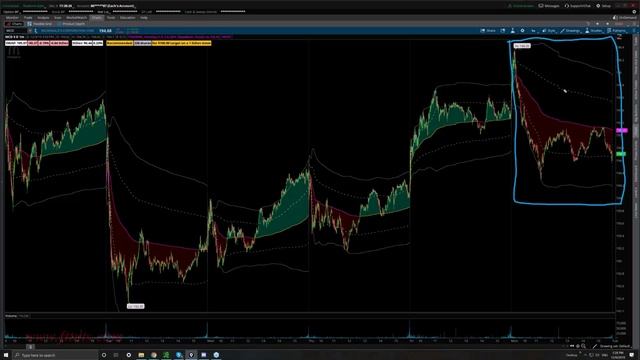Click the Windows taskbar search box
The width and height of the screenshot is (640, 360).
[56, 355]
